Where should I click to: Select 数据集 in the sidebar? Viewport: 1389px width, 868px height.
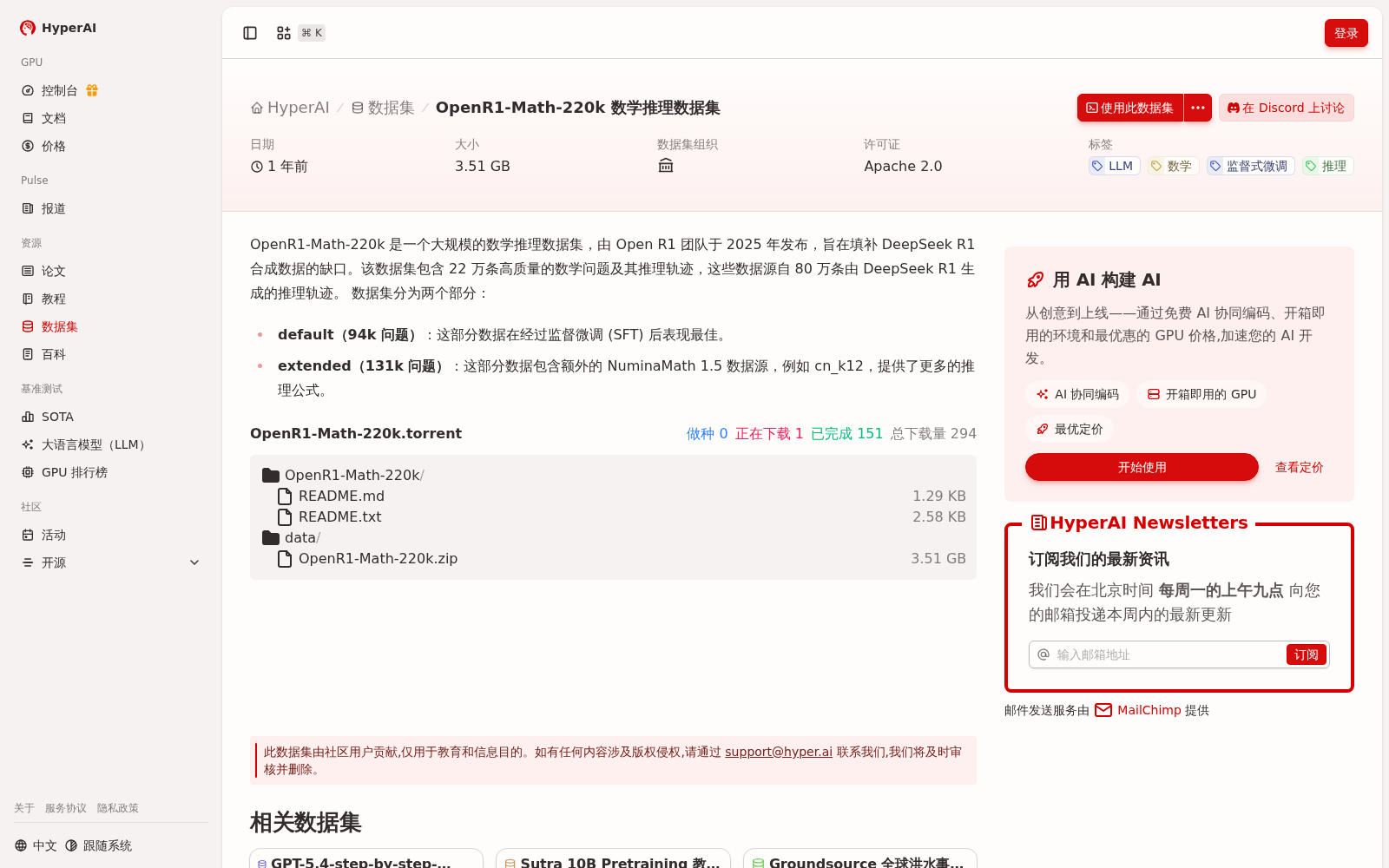(x=59, y=326)
